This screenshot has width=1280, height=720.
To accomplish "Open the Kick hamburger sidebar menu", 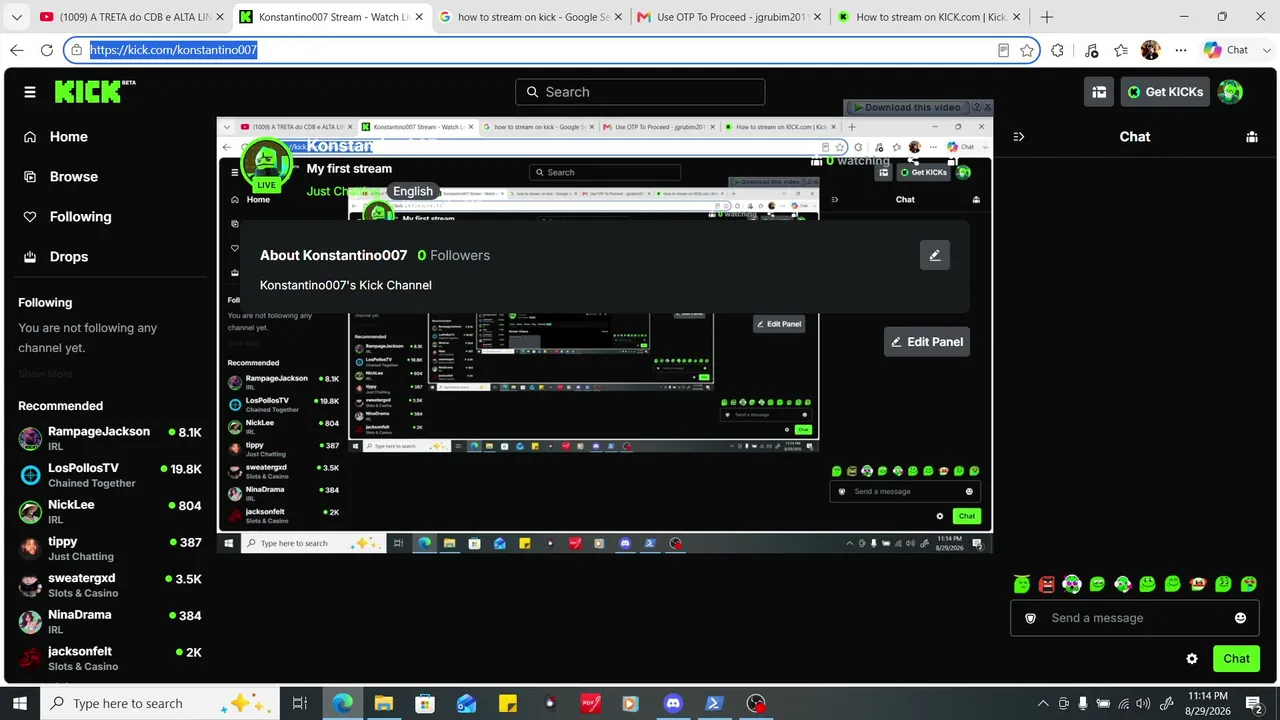I will [30, 92].
